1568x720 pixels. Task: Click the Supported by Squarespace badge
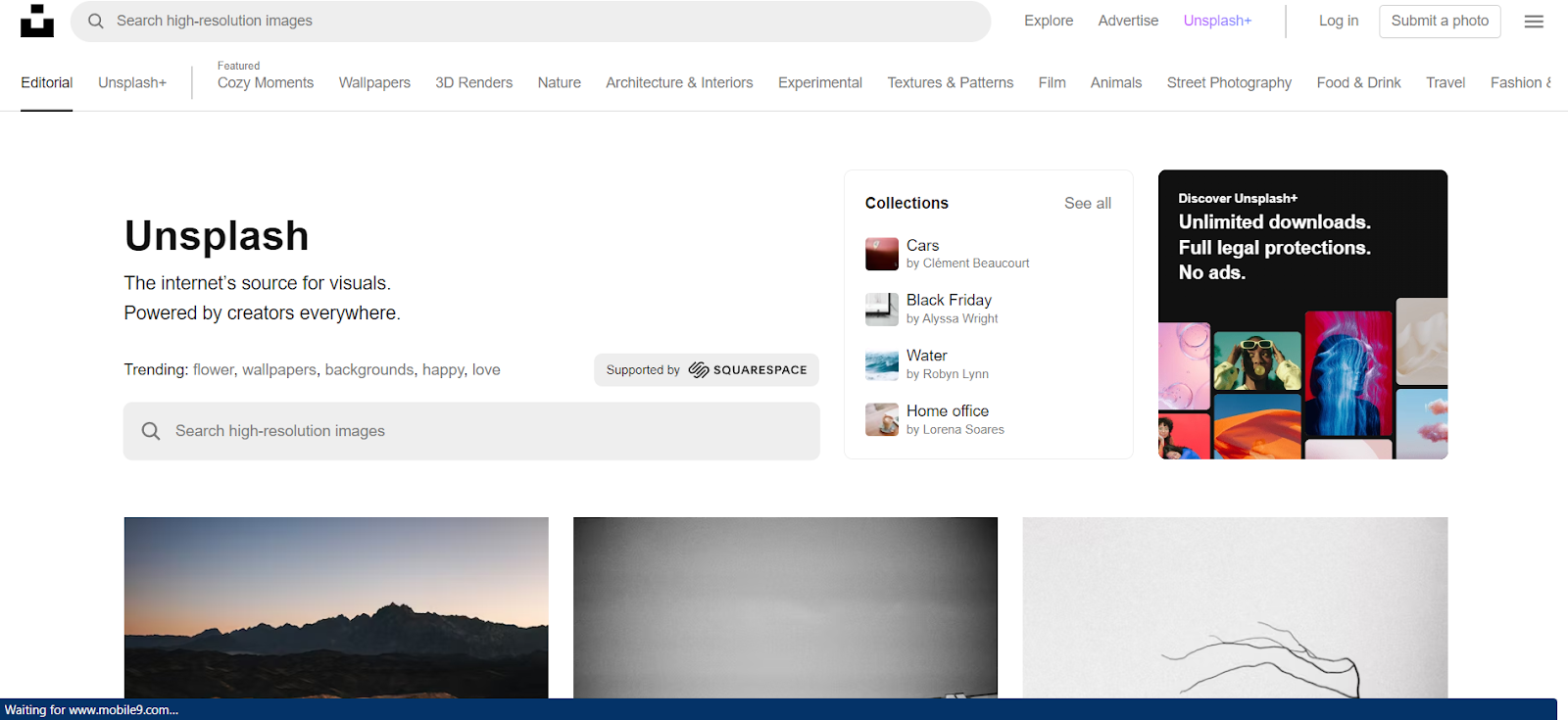tap(707, 369)
